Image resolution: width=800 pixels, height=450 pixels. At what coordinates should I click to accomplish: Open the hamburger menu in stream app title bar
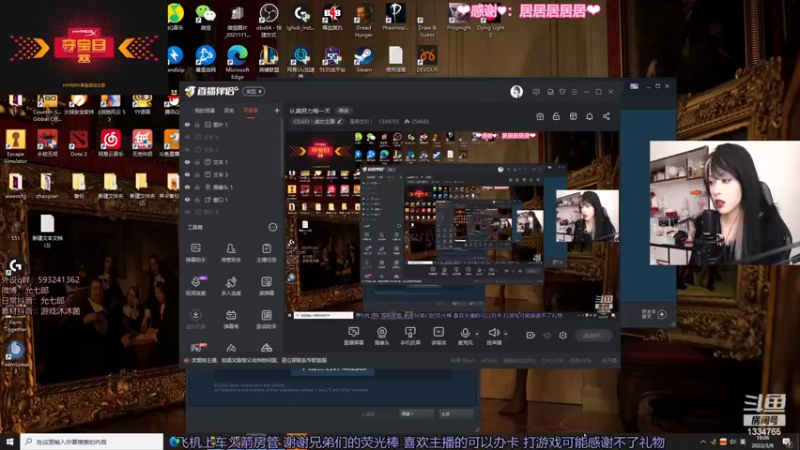click(574, 92)
